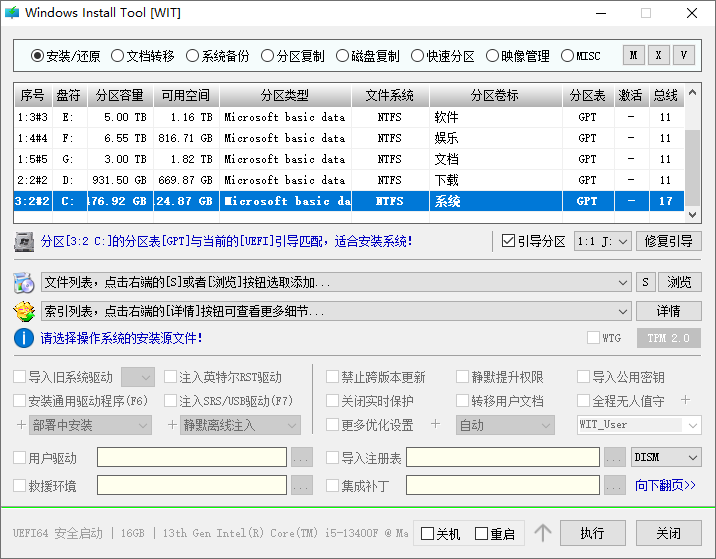Tick the 禁止跨版本更新 checkbox
The image size is (716, 559).
(333, 377)
